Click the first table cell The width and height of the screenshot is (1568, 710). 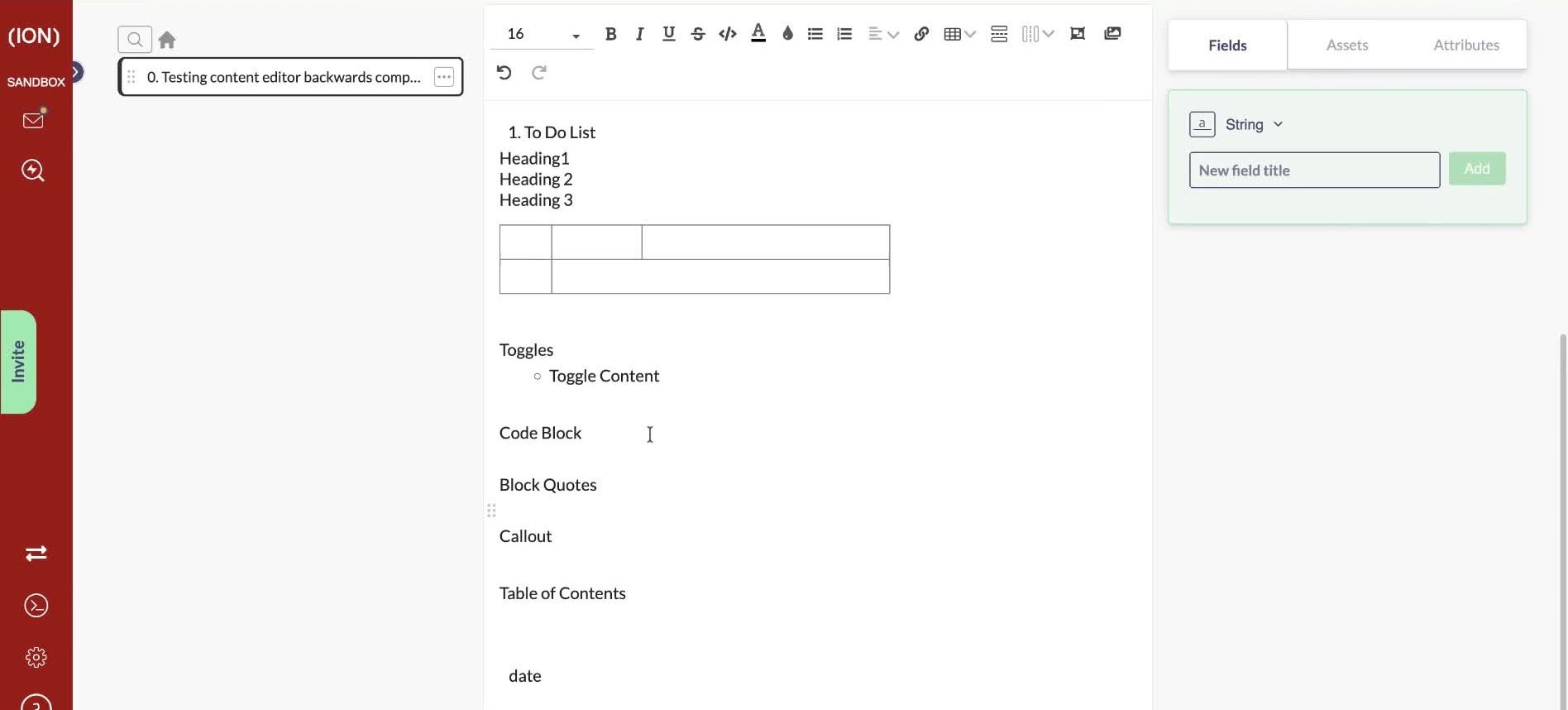(x=526, y=242)
